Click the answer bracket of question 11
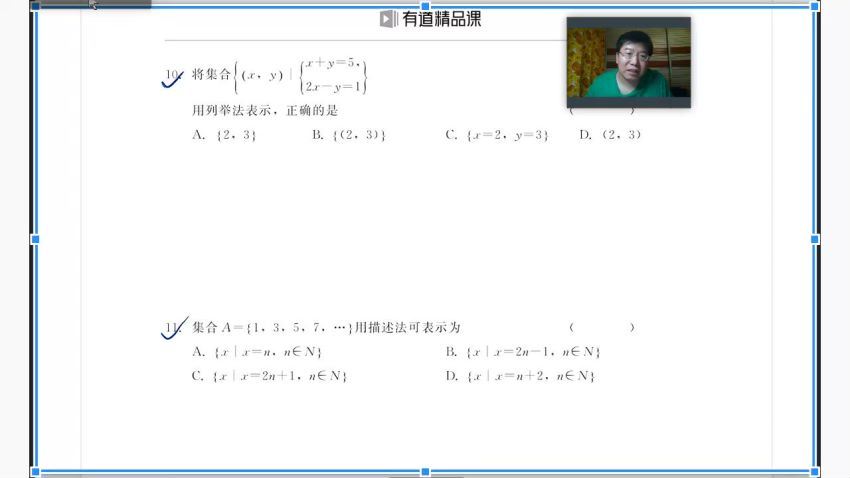This screenshot has height=478, width=850. click(x=602, y=327)
